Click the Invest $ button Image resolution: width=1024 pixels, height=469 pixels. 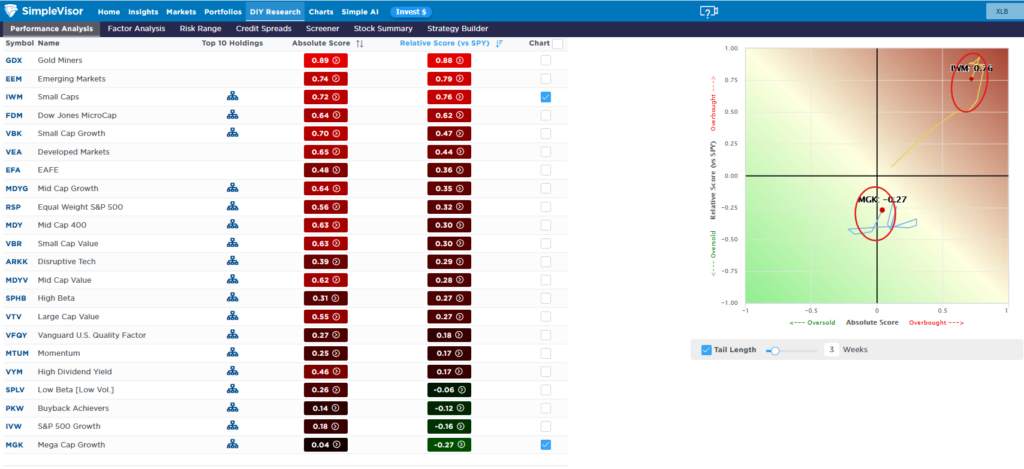409,11
